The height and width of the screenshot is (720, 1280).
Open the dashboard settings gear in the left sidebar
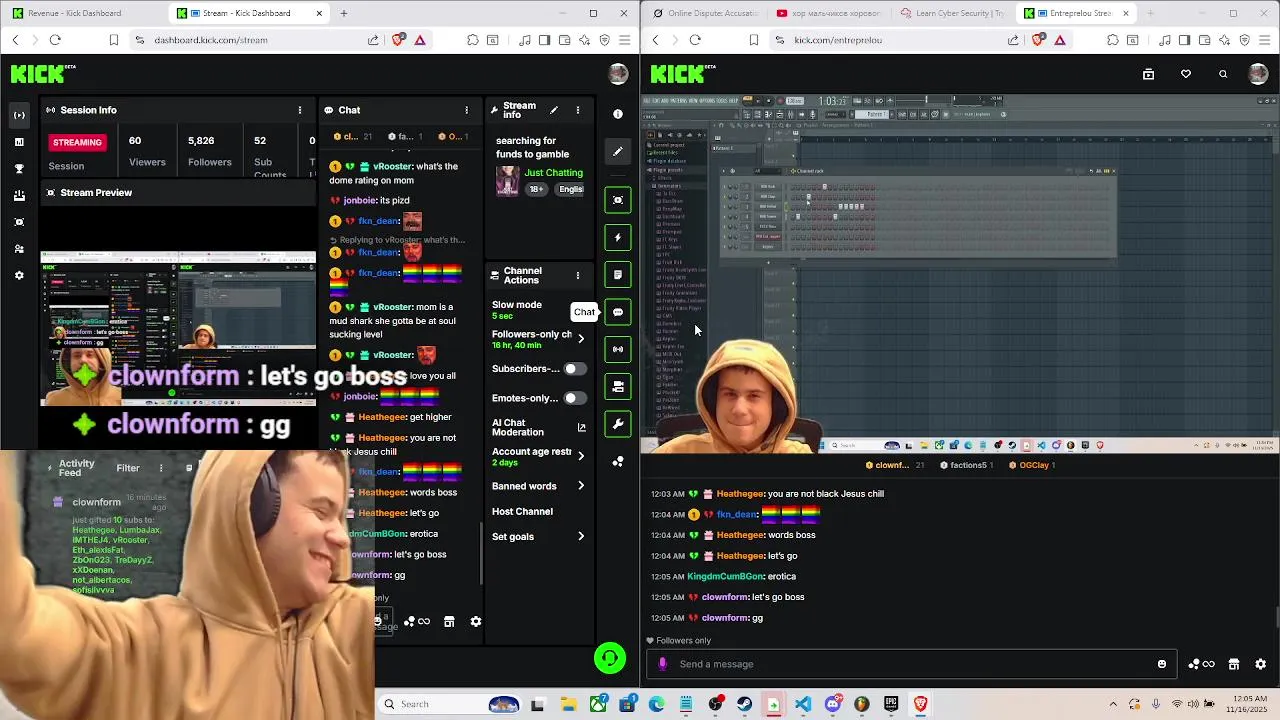[19, 275]
